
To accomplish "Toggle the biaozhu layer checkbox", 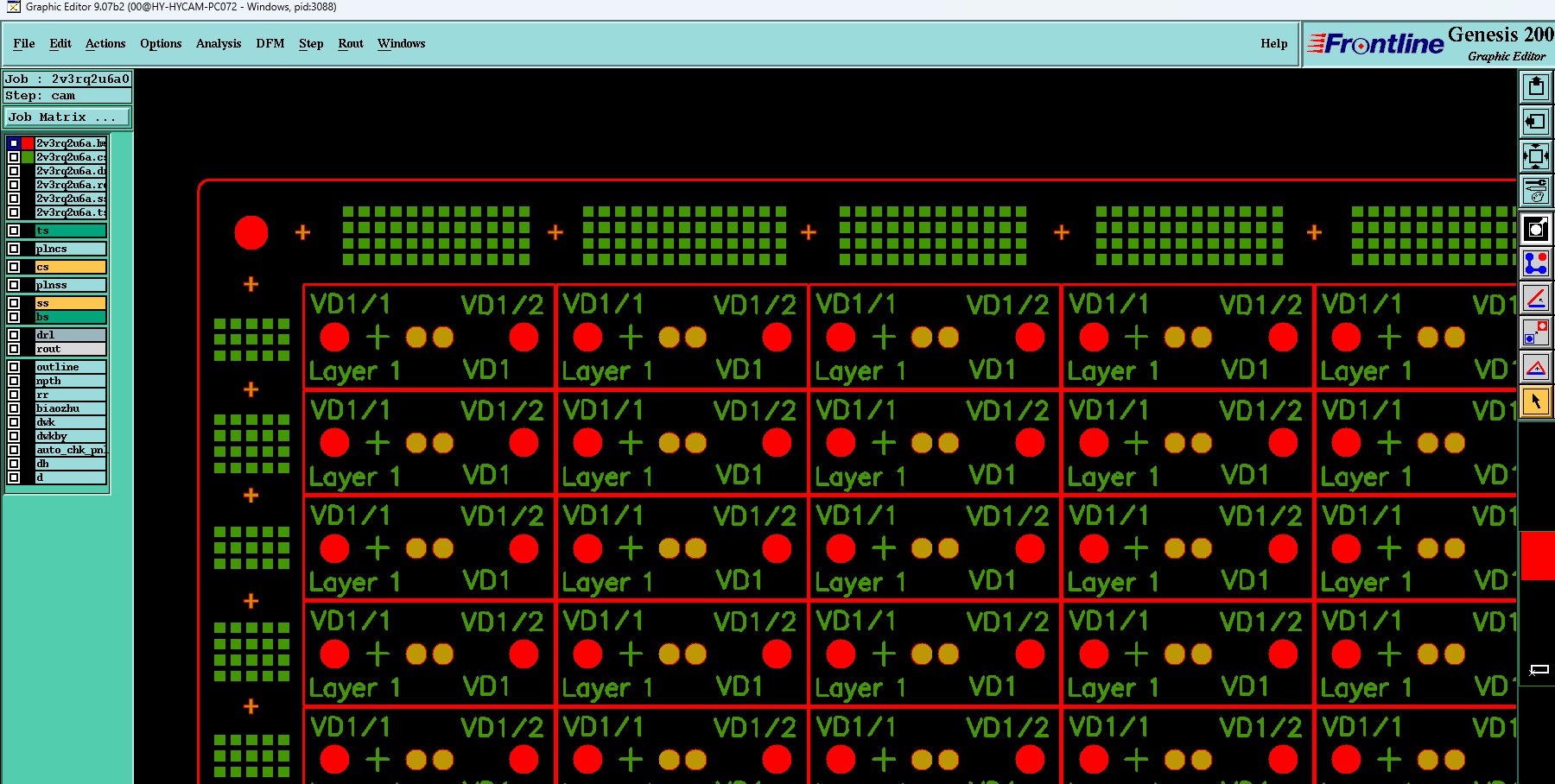I will pyautogui.click(x=14, y=408).
